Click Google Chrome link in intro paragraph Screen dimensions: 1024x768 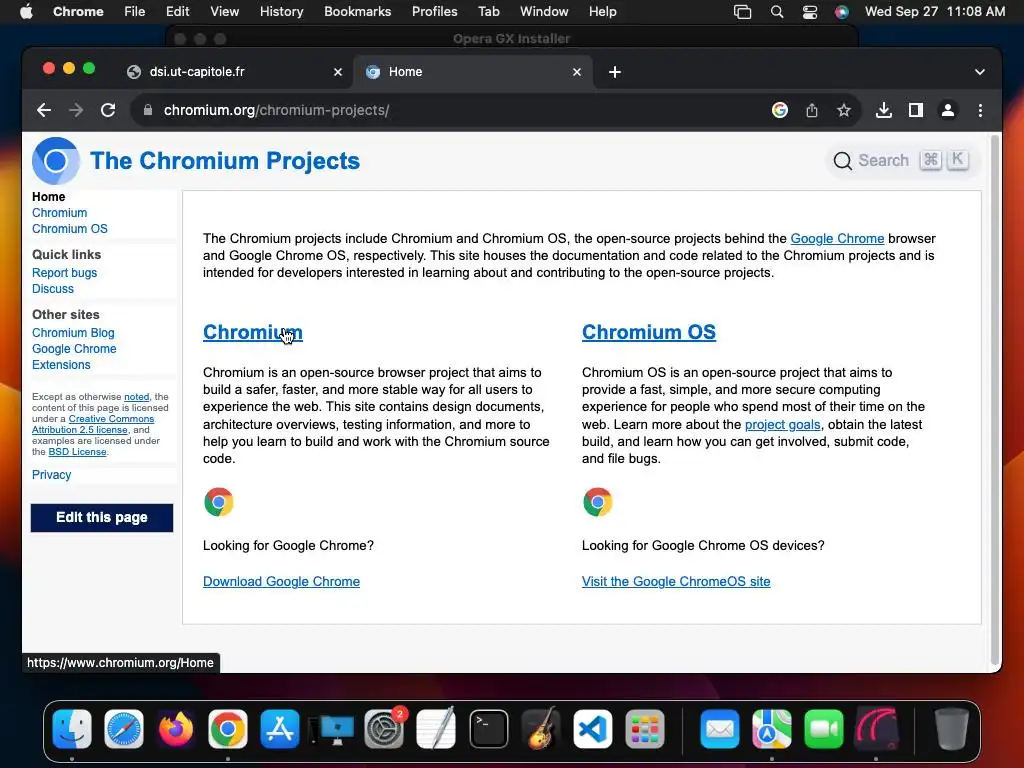(837, 238)
